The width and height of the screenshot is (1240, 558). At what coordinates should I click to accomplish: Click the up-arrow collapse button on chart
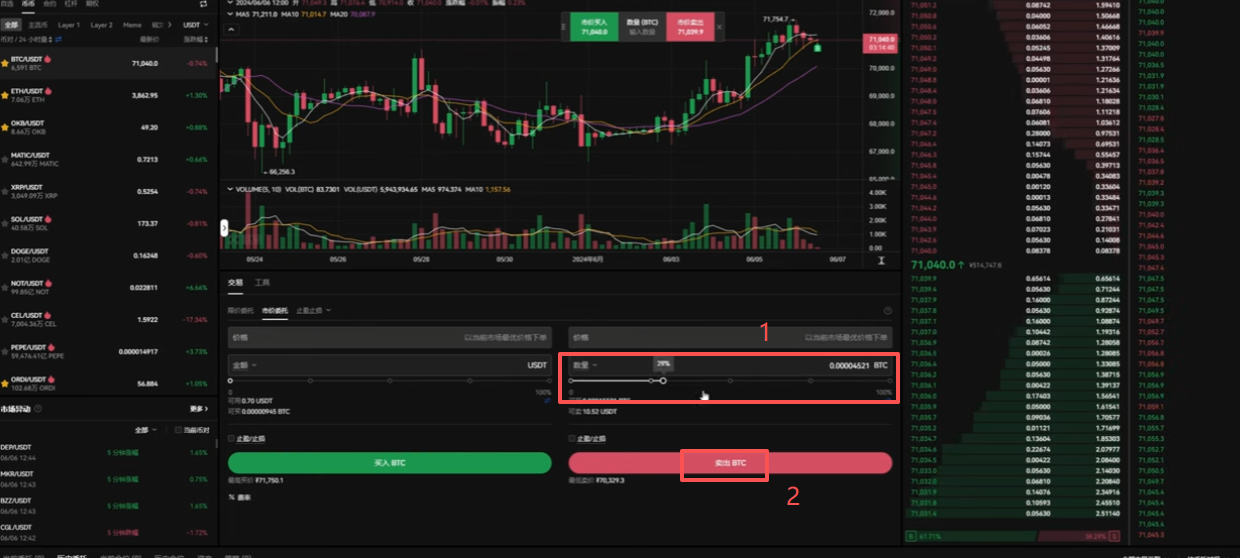tap(232, 30)
